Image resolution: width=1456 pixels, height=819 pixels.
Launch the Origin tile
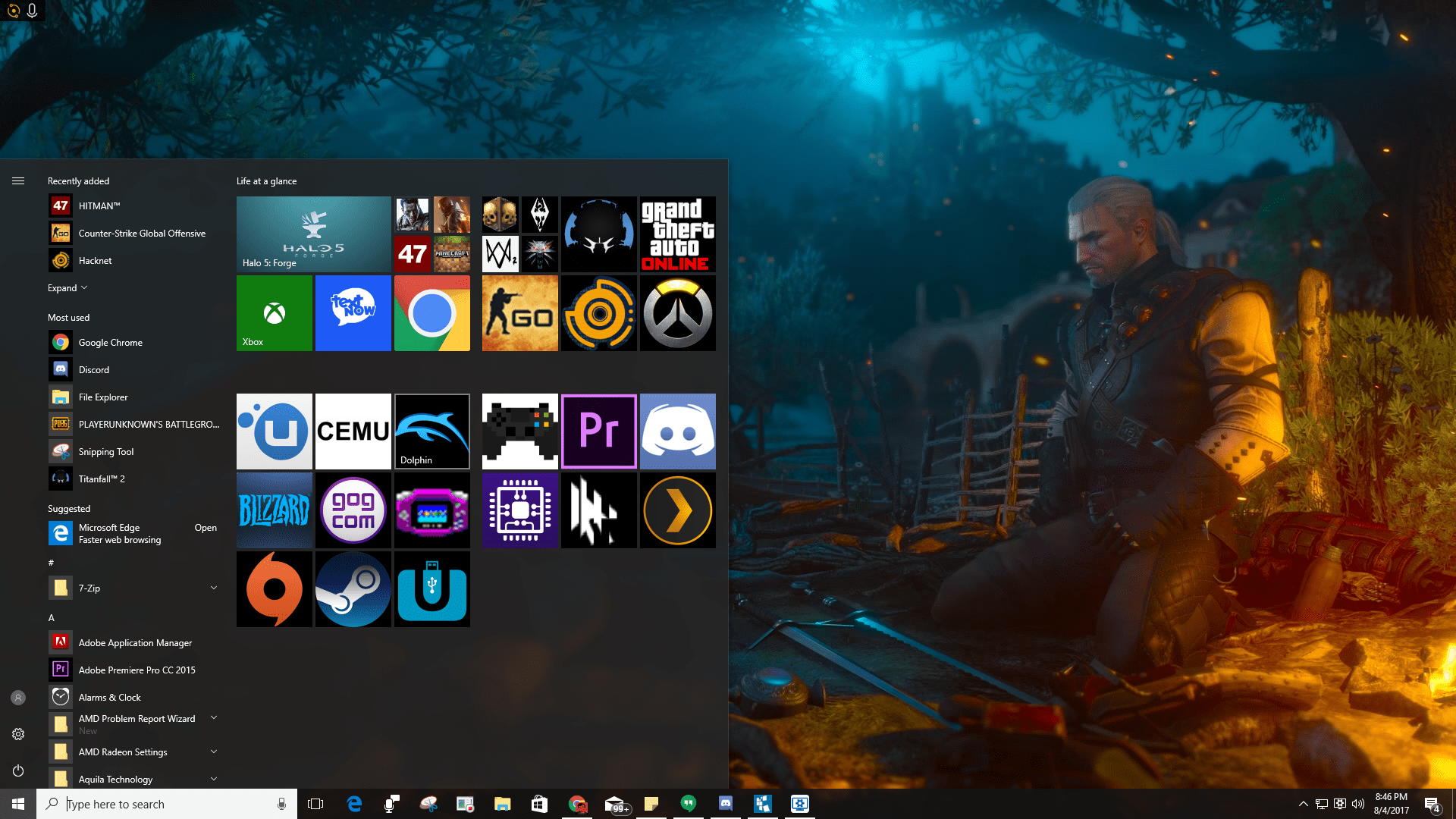[274, 589]
